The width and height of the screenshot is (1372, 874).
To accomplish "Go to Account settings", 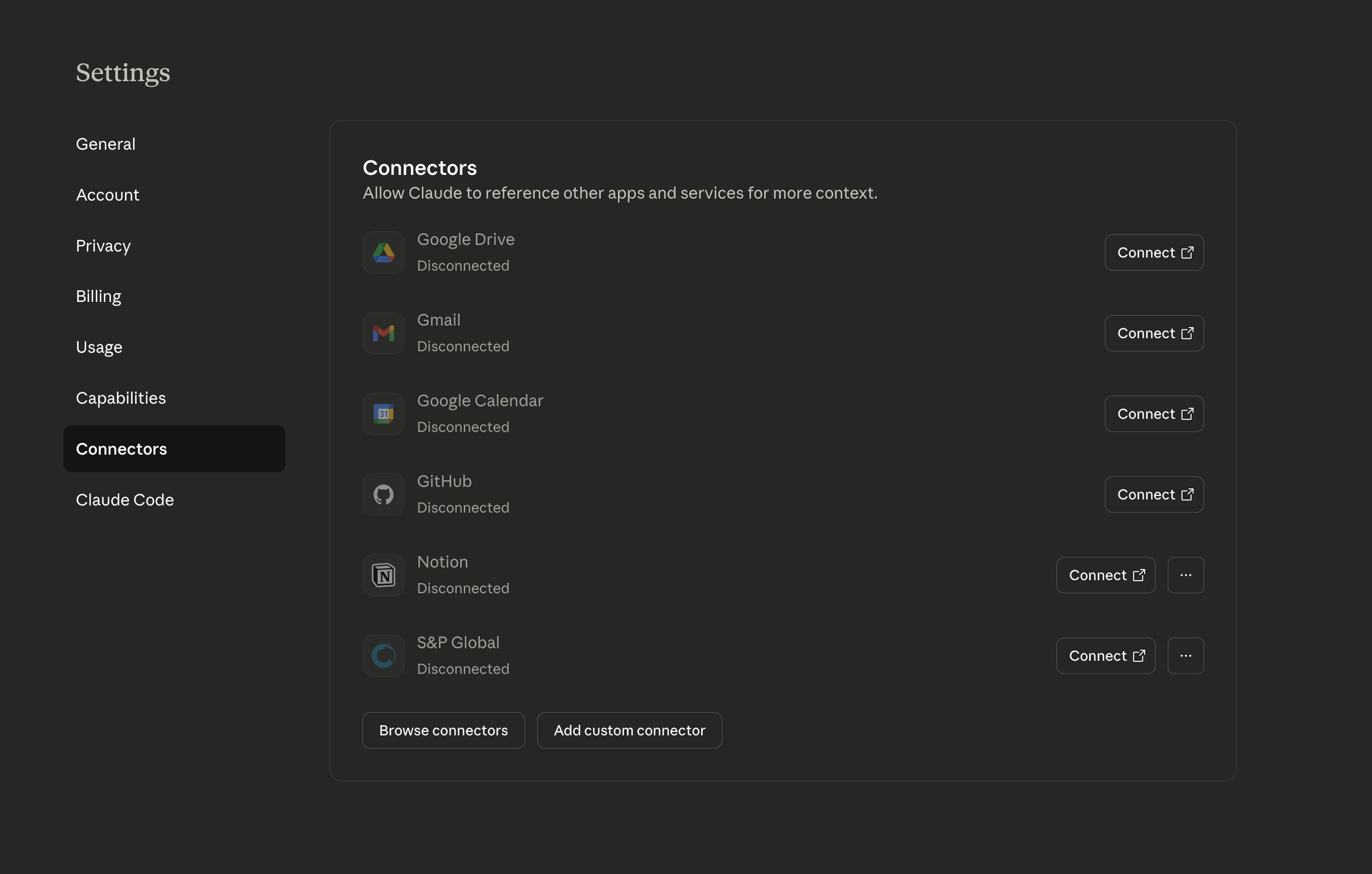I will [x=174, y=195].
